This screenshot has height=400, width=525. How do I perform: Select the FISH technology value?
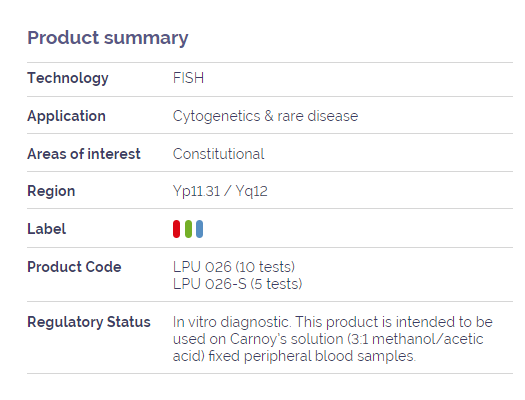[188, 78]
